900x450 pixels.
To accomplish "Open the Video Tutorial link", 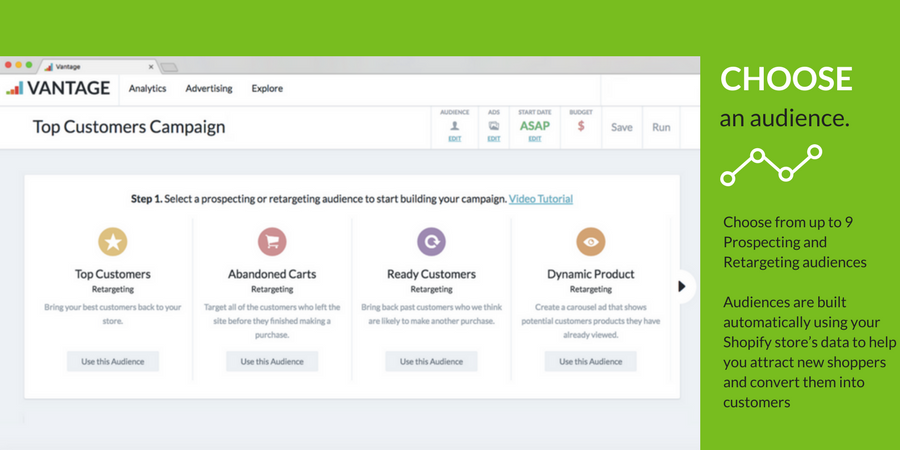I will (541, 199).
